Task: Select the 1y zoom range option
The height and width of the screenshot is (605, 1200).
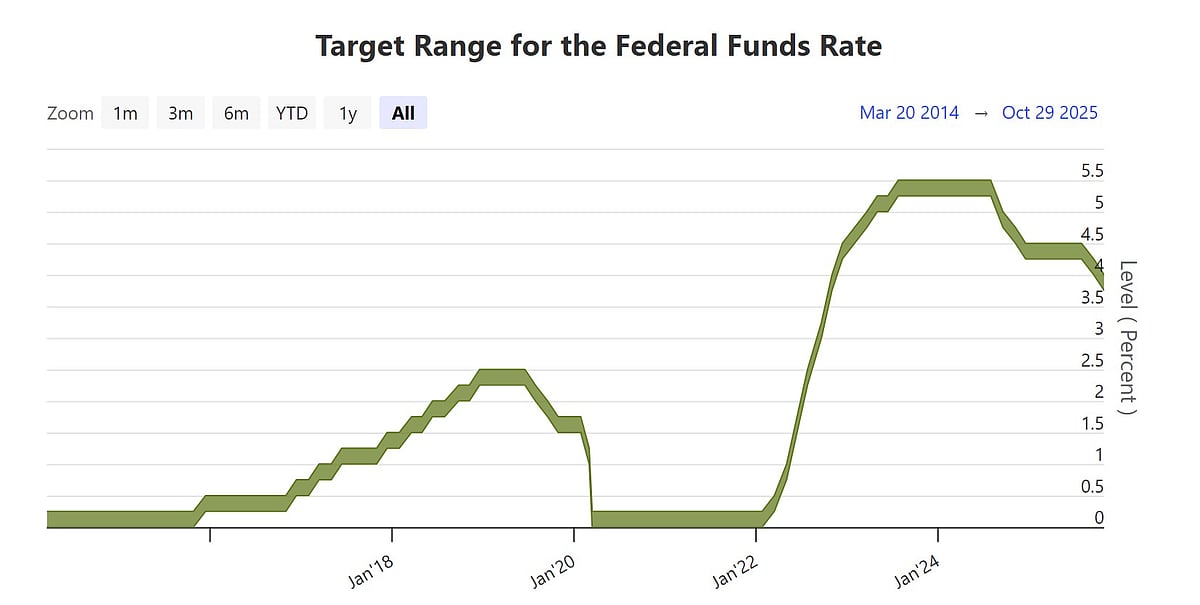Action: [x=346, y=113]
